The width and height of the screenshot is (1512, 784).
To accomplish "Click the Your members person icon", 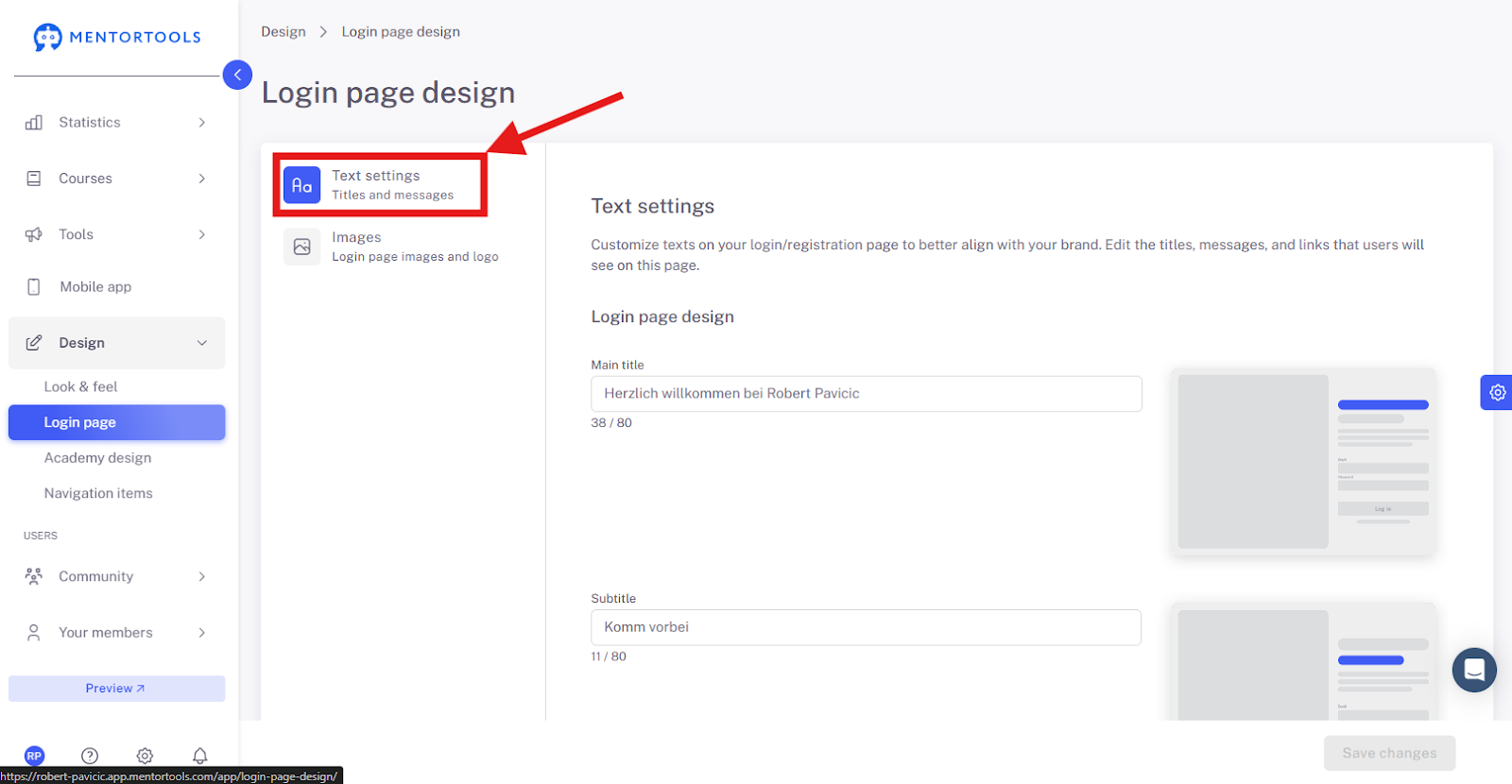I will pos(34,633).
